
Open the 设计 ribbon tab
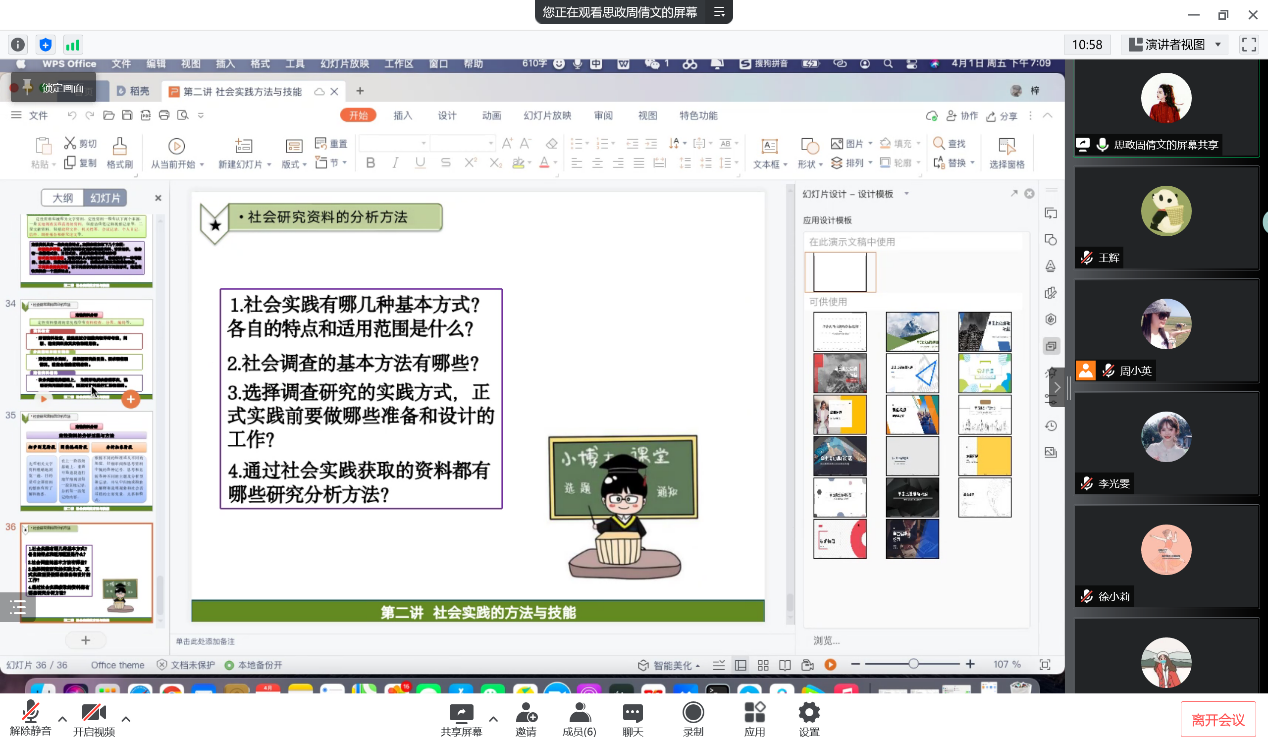[447, 115]
